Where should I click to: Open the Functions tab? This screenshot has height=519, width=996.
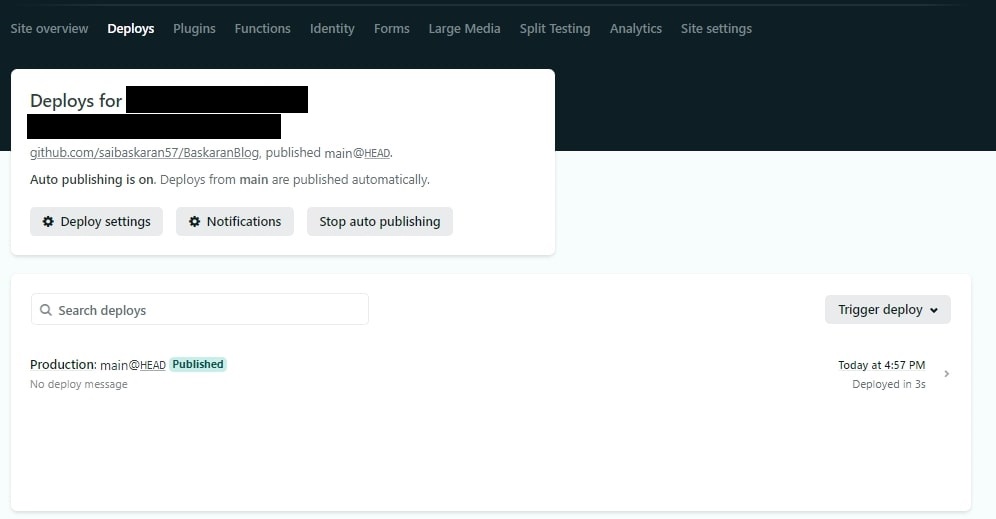(x=262, y=29)
